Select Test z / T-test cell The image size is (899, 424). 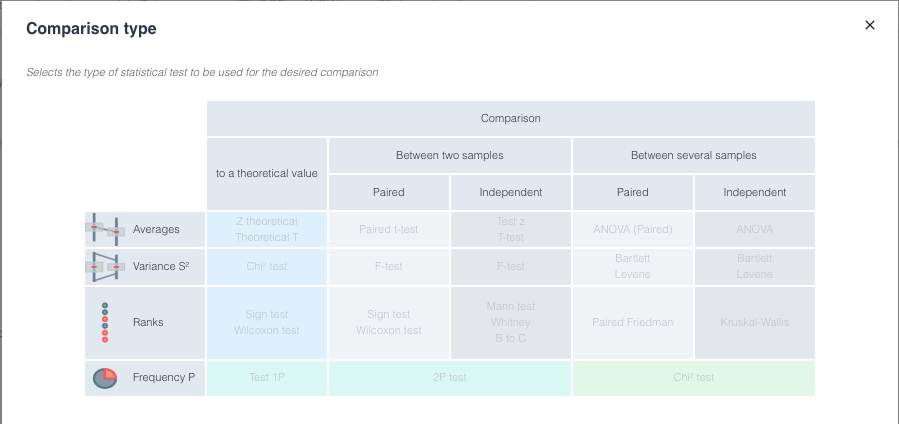pos(510,229)
